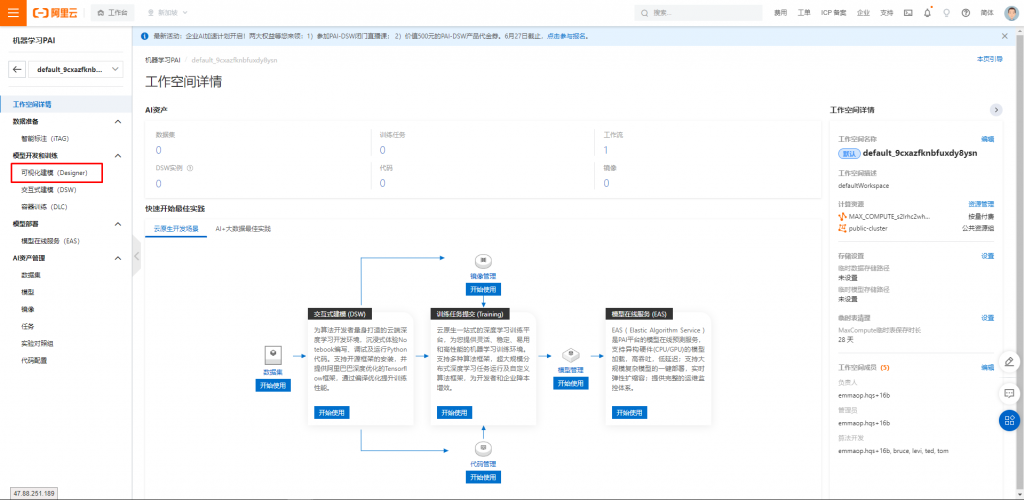This screenshot has width=1024, height=500.
Task: Switch to the 云原生开发场景 tab
Action: tap(176, 229)
